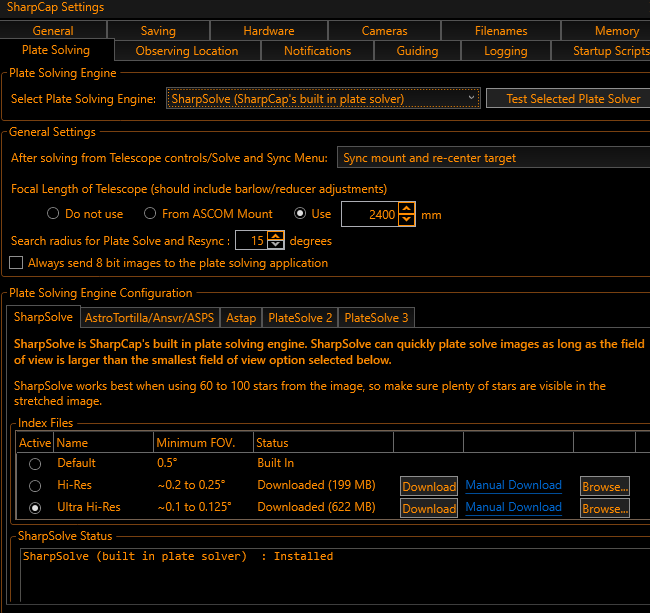Activate the Ultra Hi-Res index file

pyautogui.click(x=35, y=507)
